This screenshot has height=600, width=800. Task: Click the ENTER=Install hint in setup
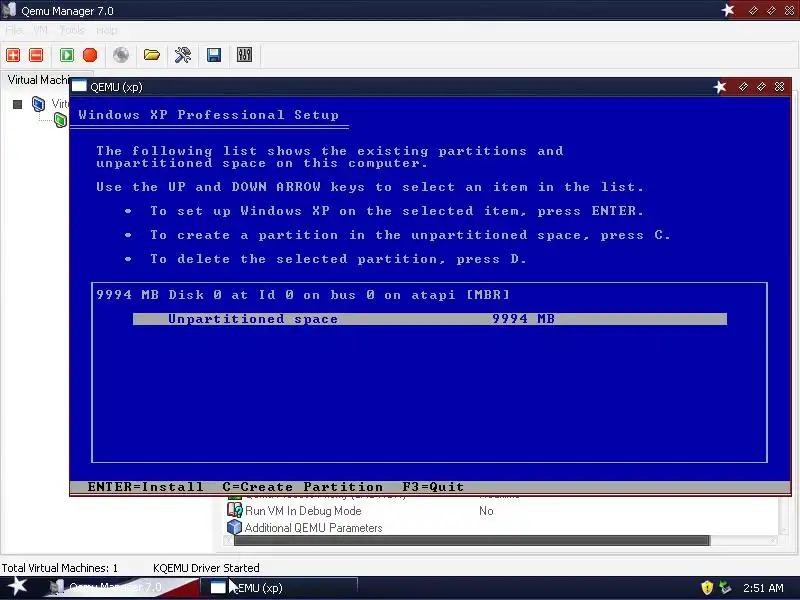coord(145,487)
